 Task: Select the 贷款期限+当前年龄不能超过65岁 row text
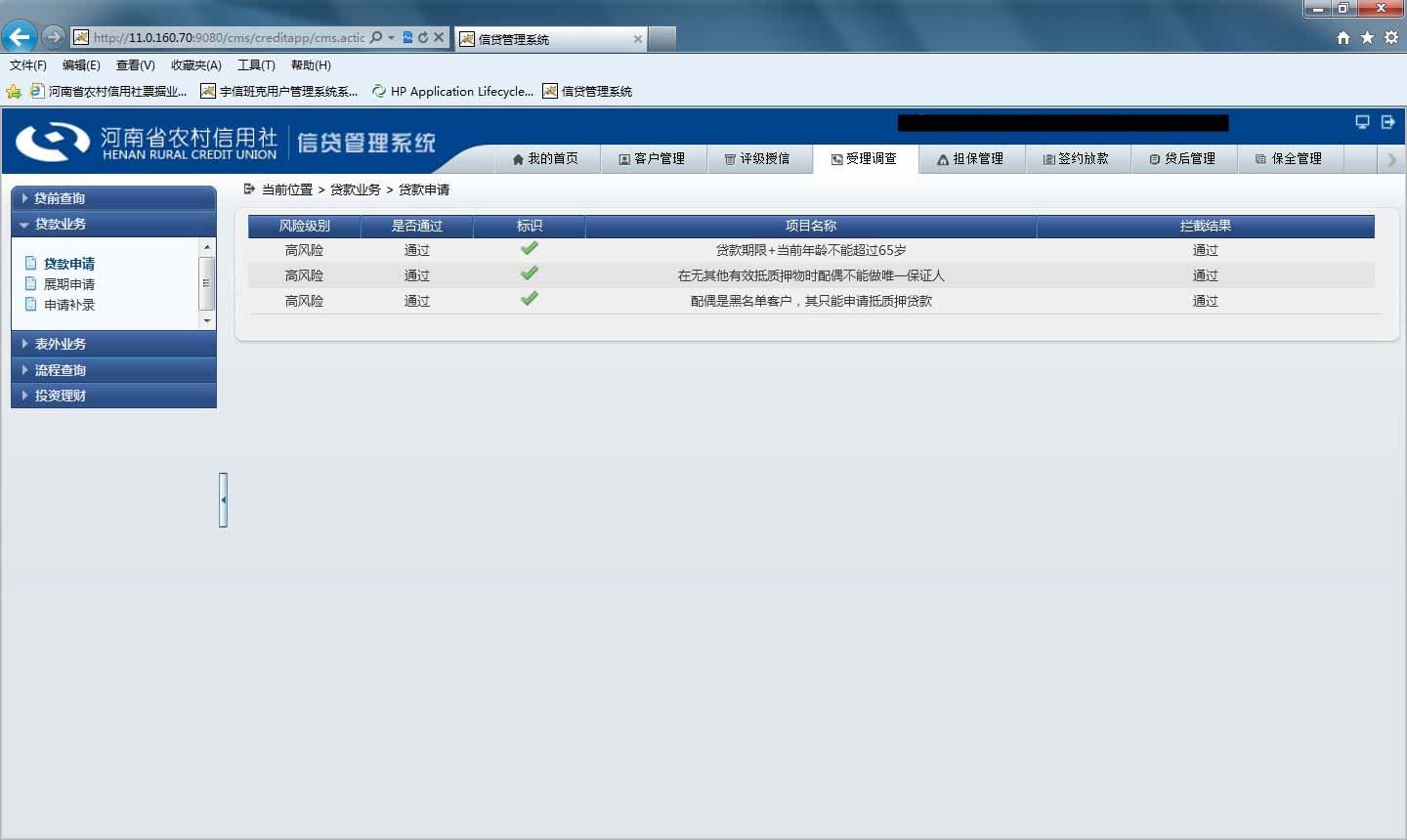811,250
